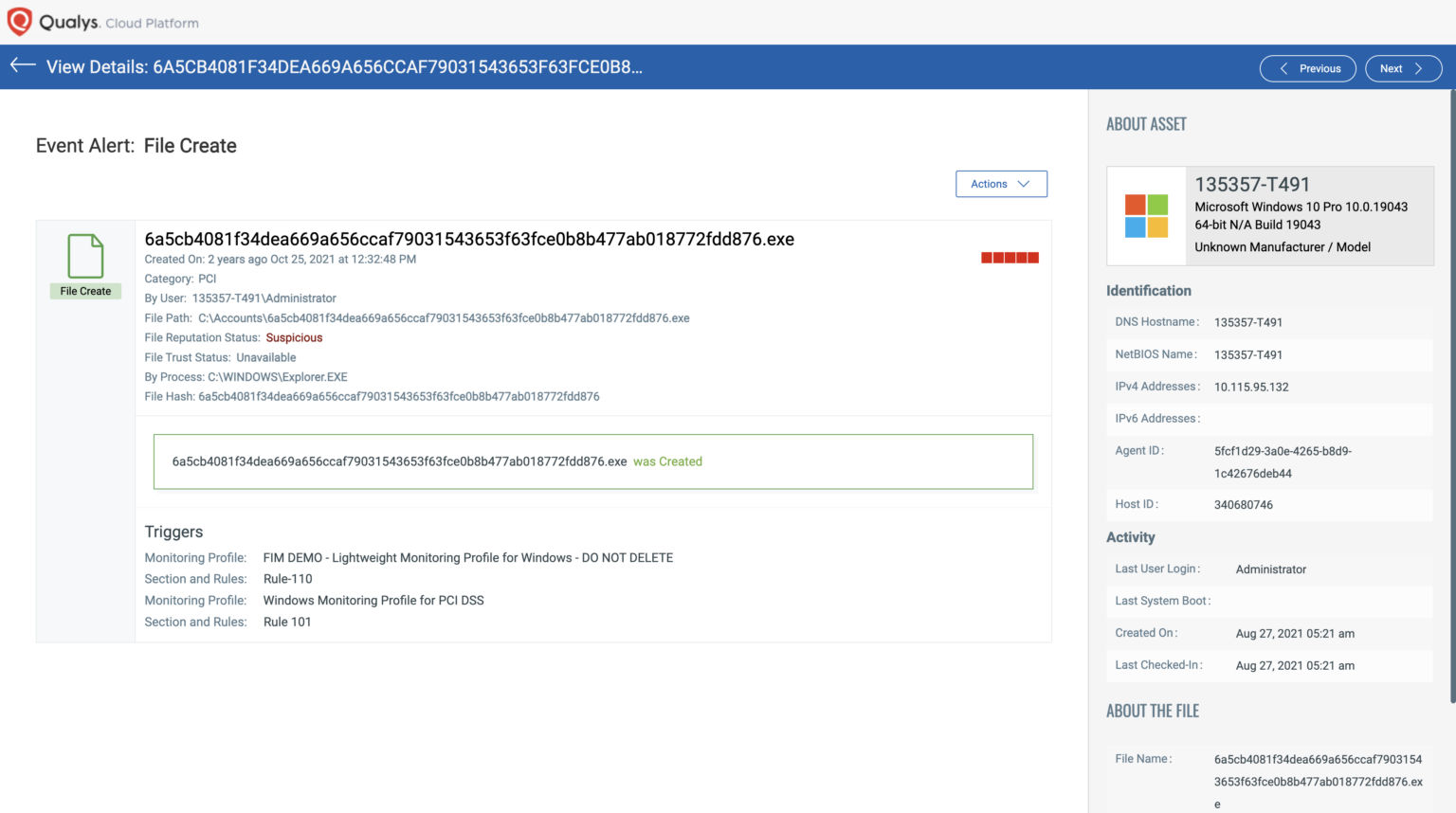Click Next to view the next event
The width and height of the screenshot is (1456, 813).
point(1403,68)
